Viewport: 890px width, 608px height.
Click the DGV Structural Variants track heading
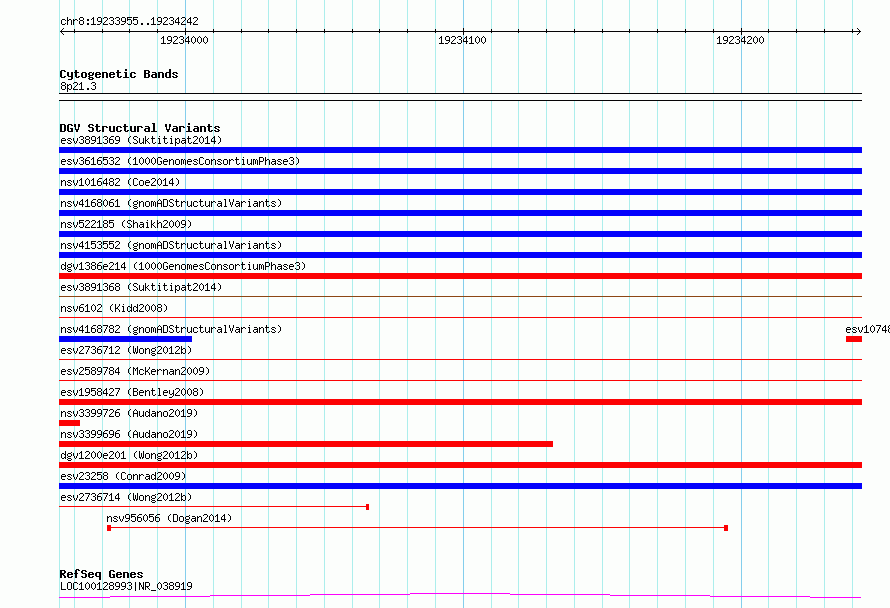[140, 128]
